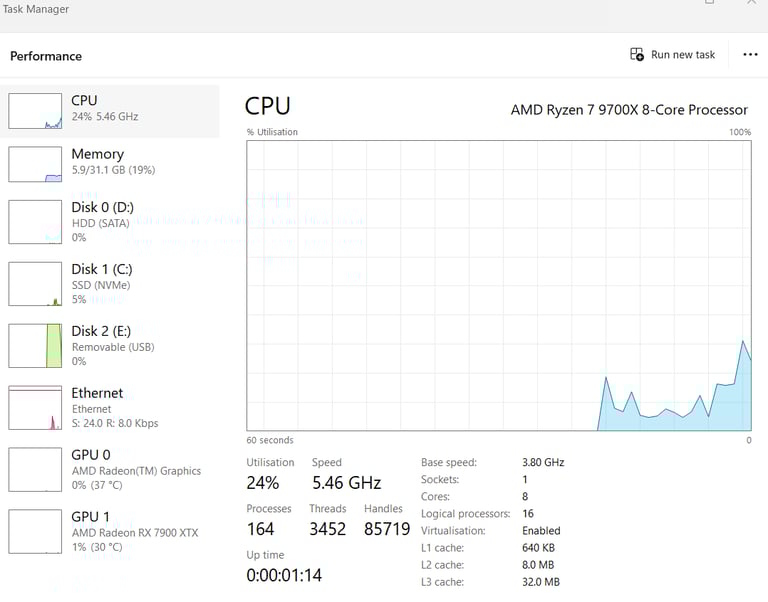Click the Task Manager window title
Screen dimensions: 768x602
36,9
